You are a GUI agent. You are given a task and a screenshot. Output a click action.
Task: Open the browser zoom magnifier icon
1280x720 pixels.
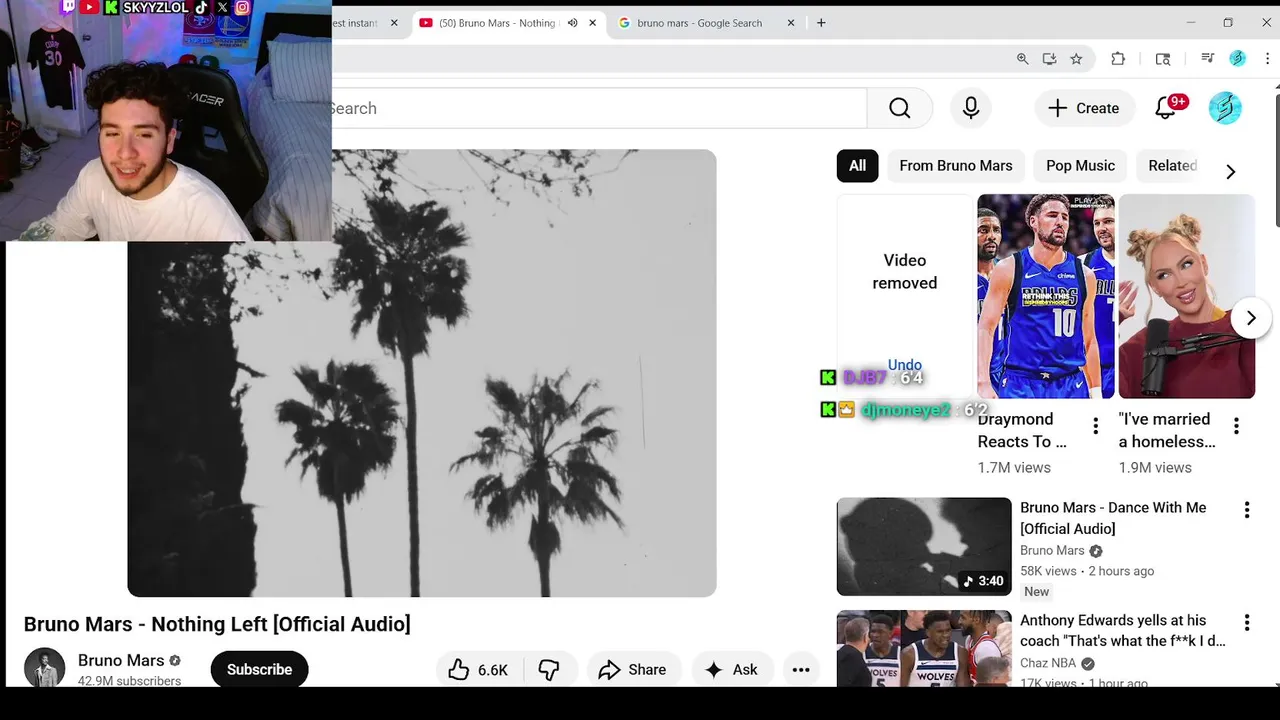(x=1022, y=59)
